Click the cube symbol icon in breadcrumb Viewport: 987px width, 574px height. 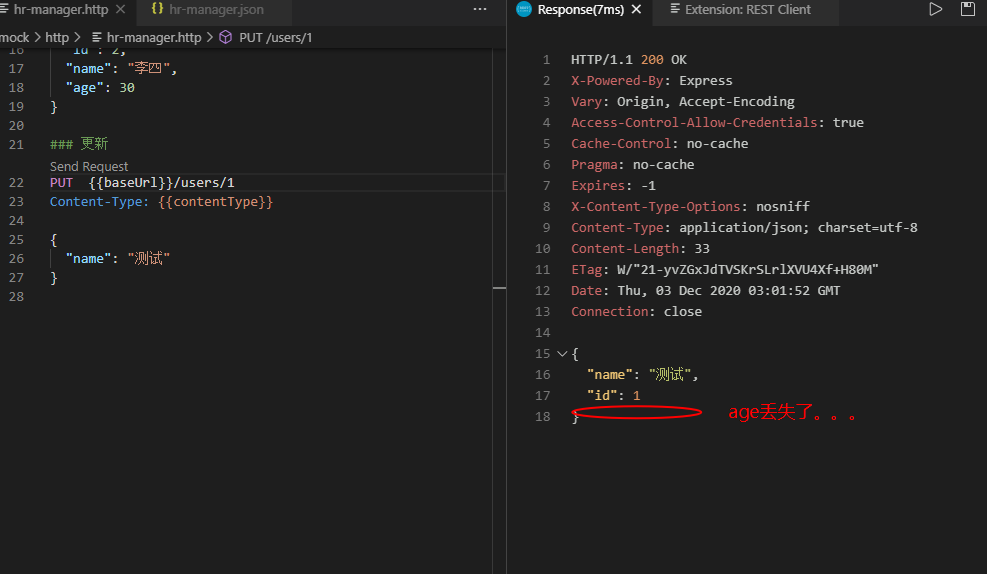pyautogui.click(x=225, y=37)
